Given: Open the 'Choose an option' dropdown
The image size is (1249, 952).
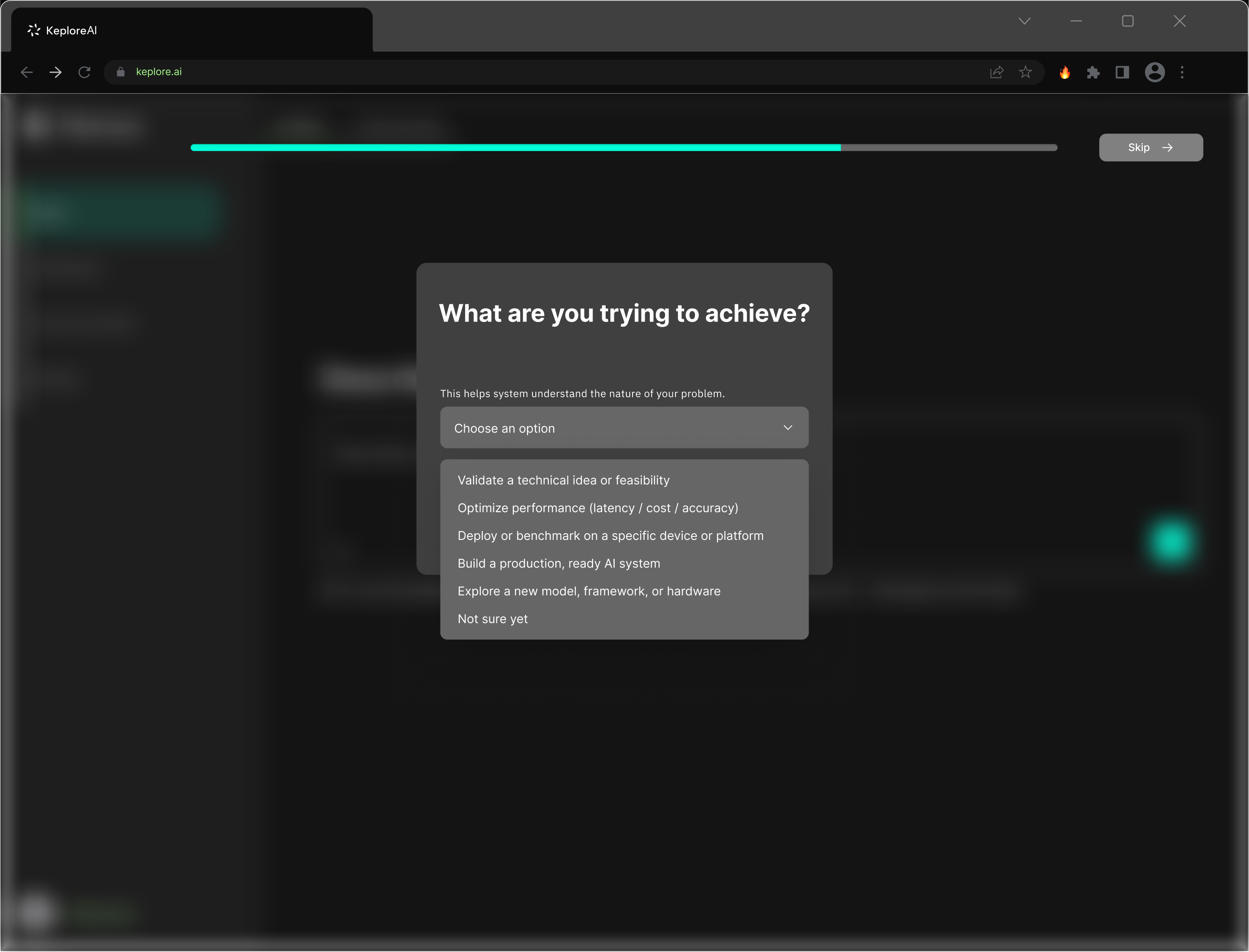Looking at the screenshot, I should click(x=624, y=428).
